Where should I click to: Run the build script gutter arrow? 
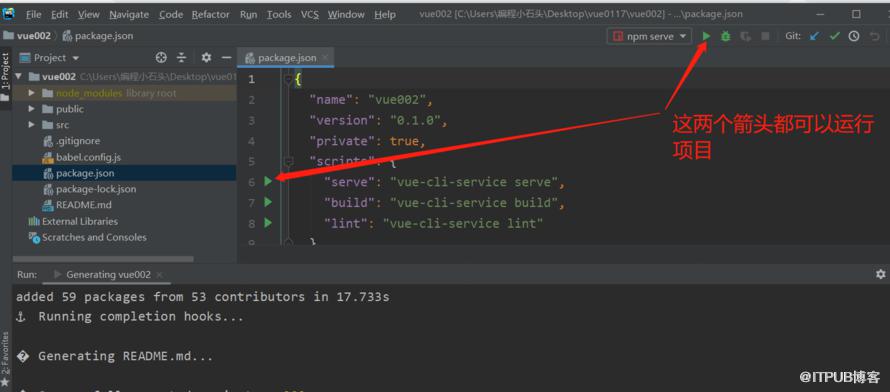[x=268, y=202]
